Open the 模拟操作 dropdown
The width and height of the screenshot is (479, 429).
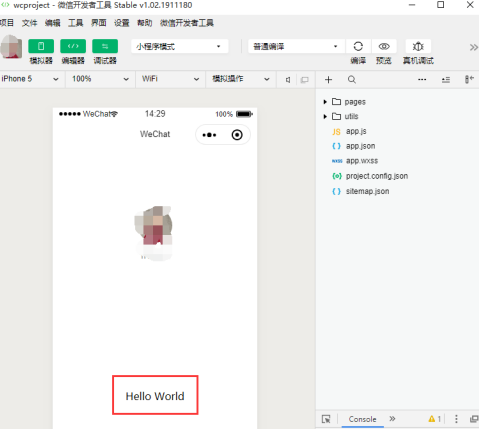click(x=241, y=79)
